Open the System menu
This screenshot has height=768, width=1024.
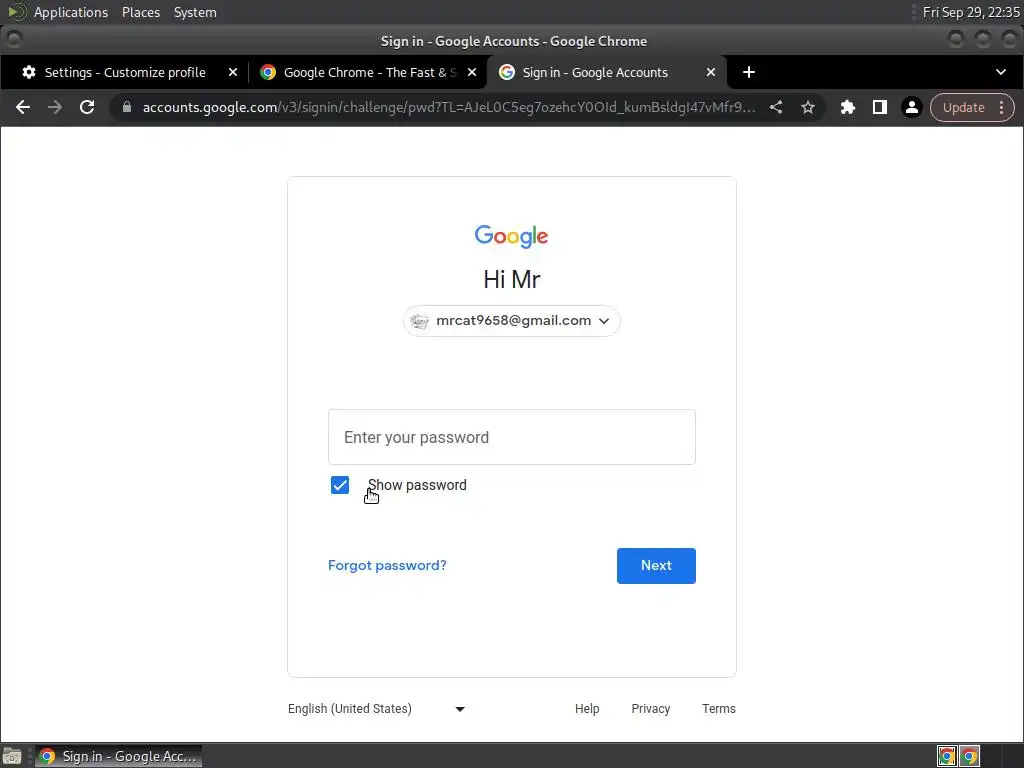pos(195,12)
